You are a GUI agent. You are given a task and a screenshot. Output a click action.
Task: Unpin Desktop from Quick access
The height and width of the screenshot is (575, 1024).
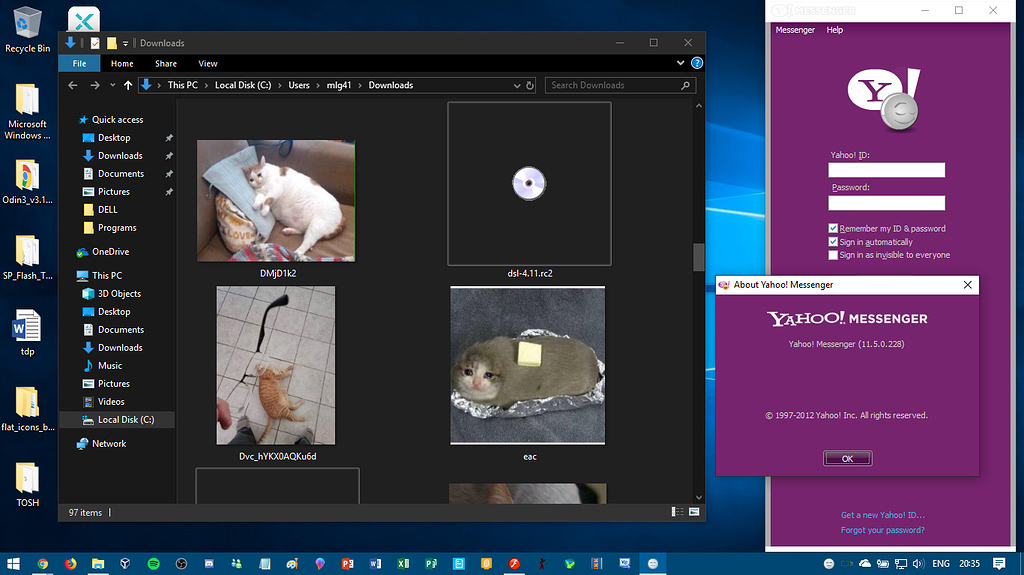169,138
